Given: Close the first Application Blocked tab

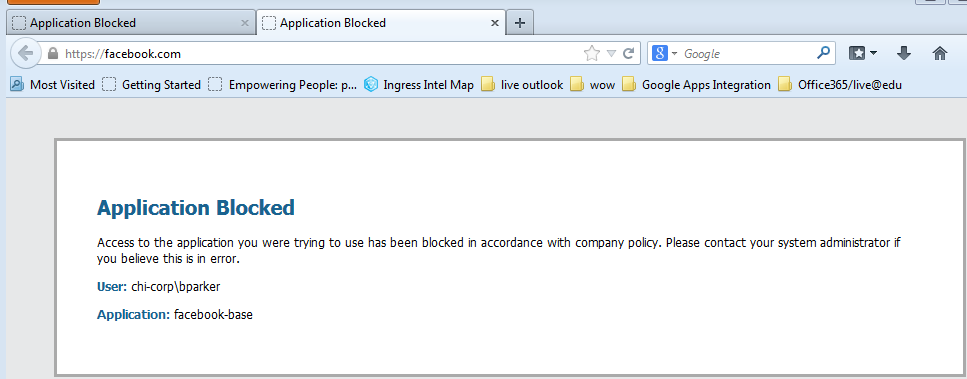Looking at the screenshot, I should (244, 23).
